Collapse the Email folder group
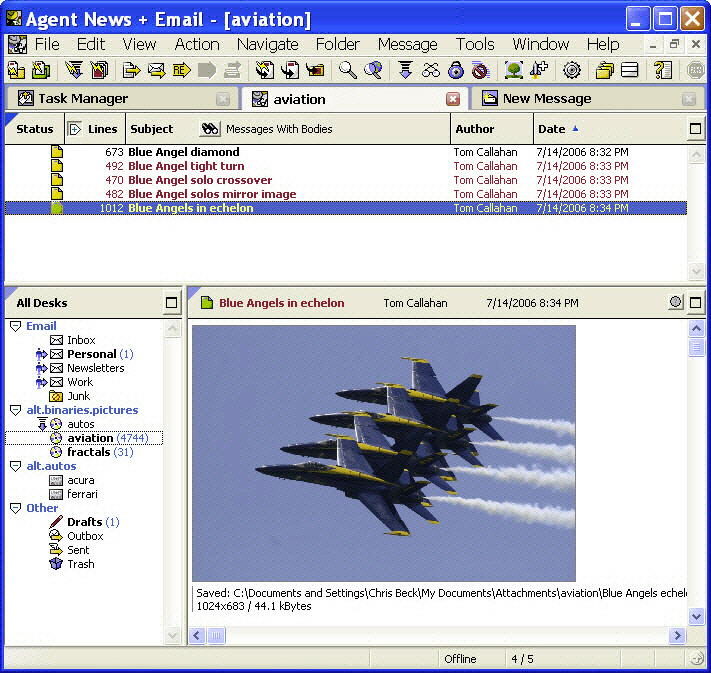 pos(15,326)
